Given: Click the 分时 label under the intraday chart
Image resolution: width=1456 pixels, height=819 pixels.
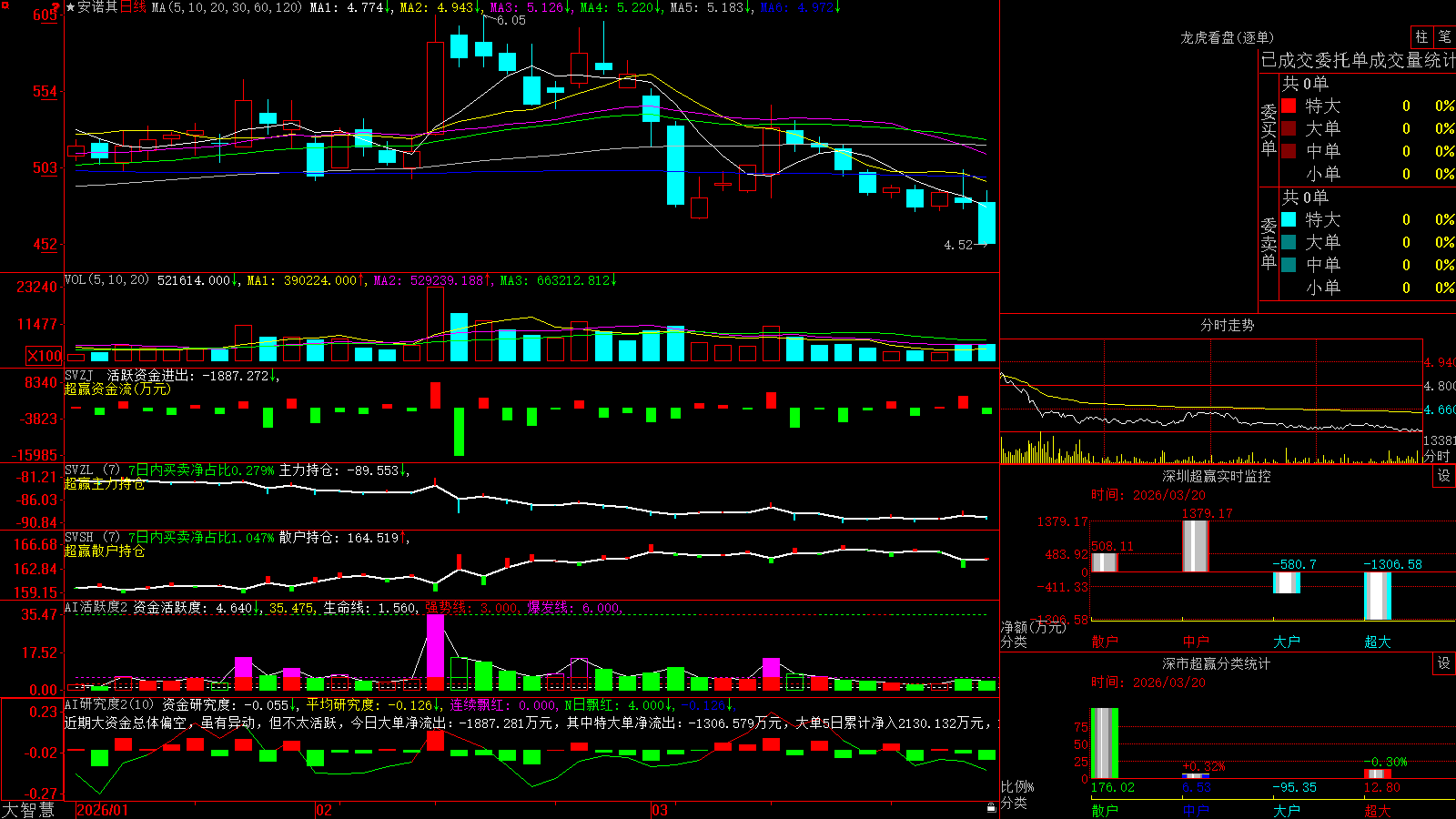Looking at the screenshot, I should [x=1437, y=456].
